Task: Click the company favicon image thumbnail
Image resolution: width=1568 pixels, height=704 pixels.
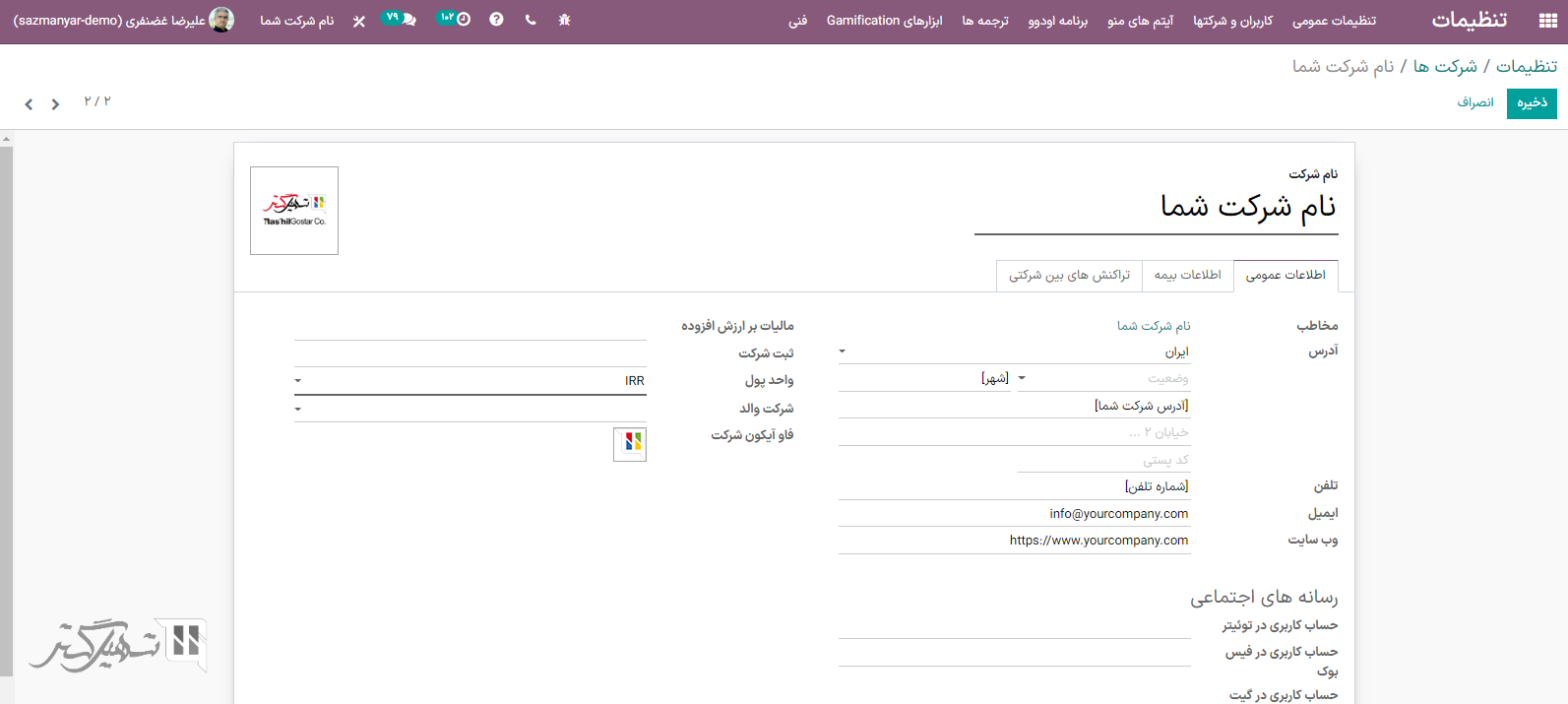Action: [x=630, y=444]
